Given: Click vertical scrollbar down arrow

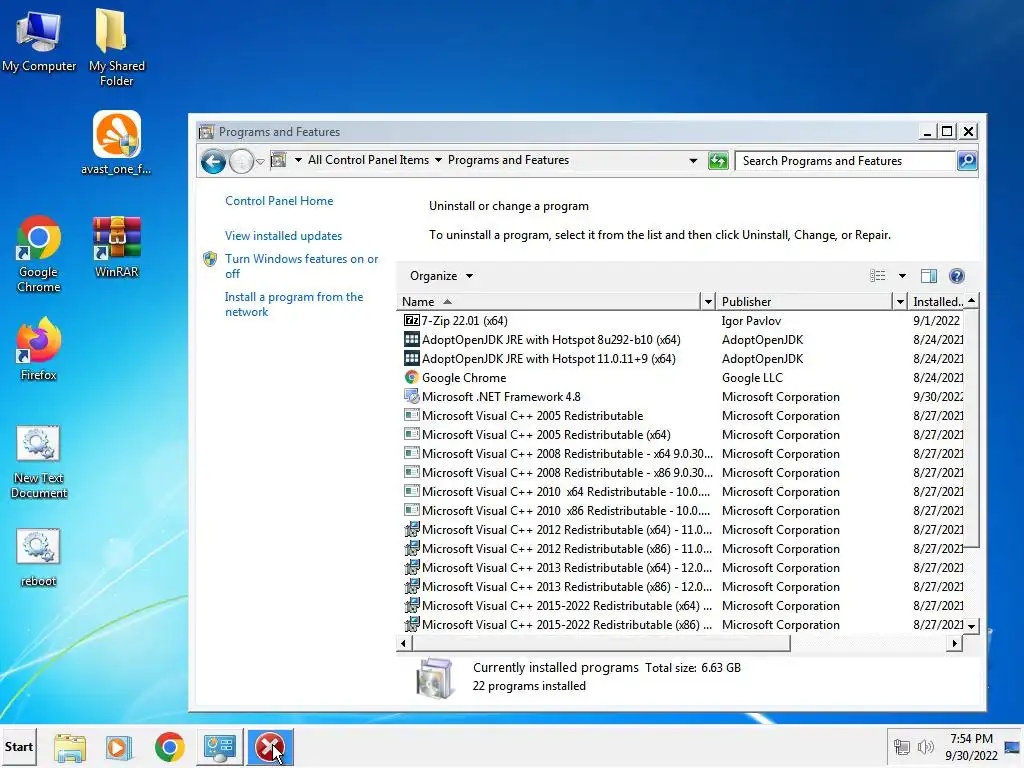Looking at the screenshot, I should tap(971, 626).
